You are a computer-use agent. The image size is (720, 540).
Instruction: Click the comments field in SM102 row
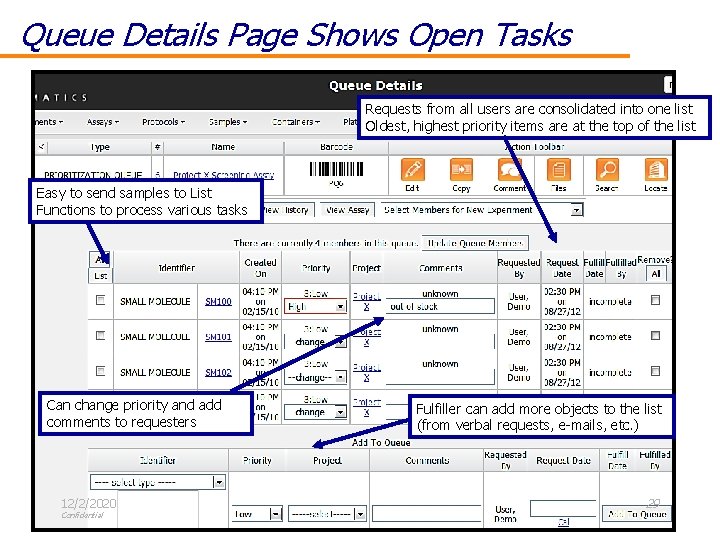click(440, 377)
